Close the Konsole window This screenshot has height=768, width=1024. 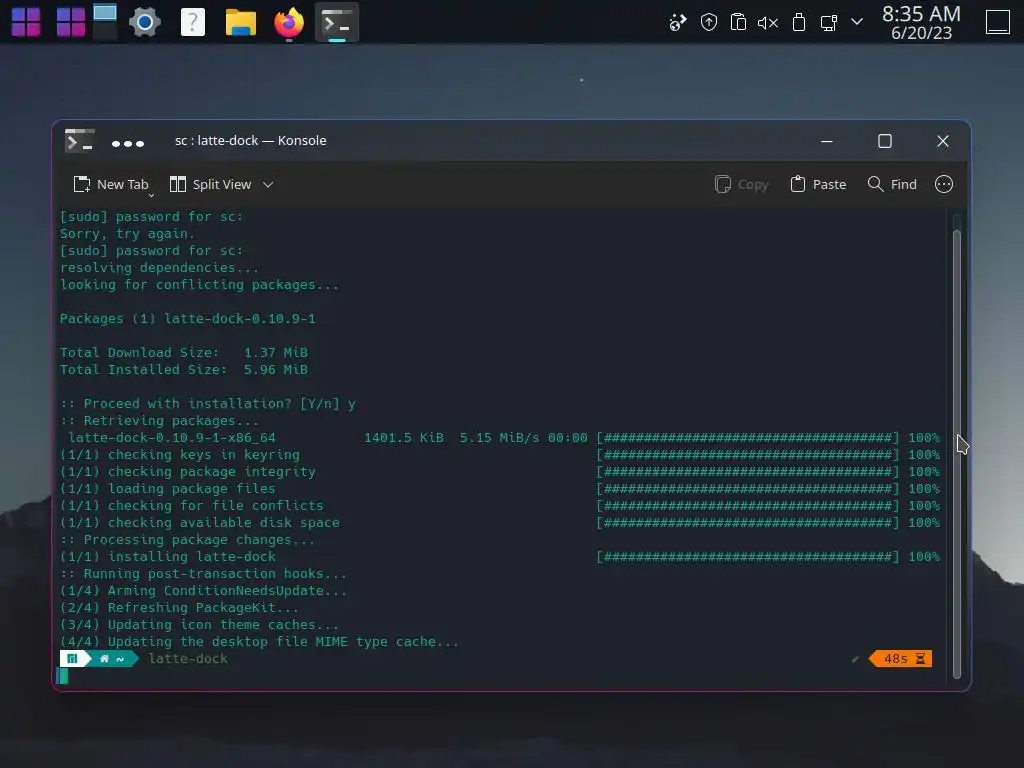point(942,141)
